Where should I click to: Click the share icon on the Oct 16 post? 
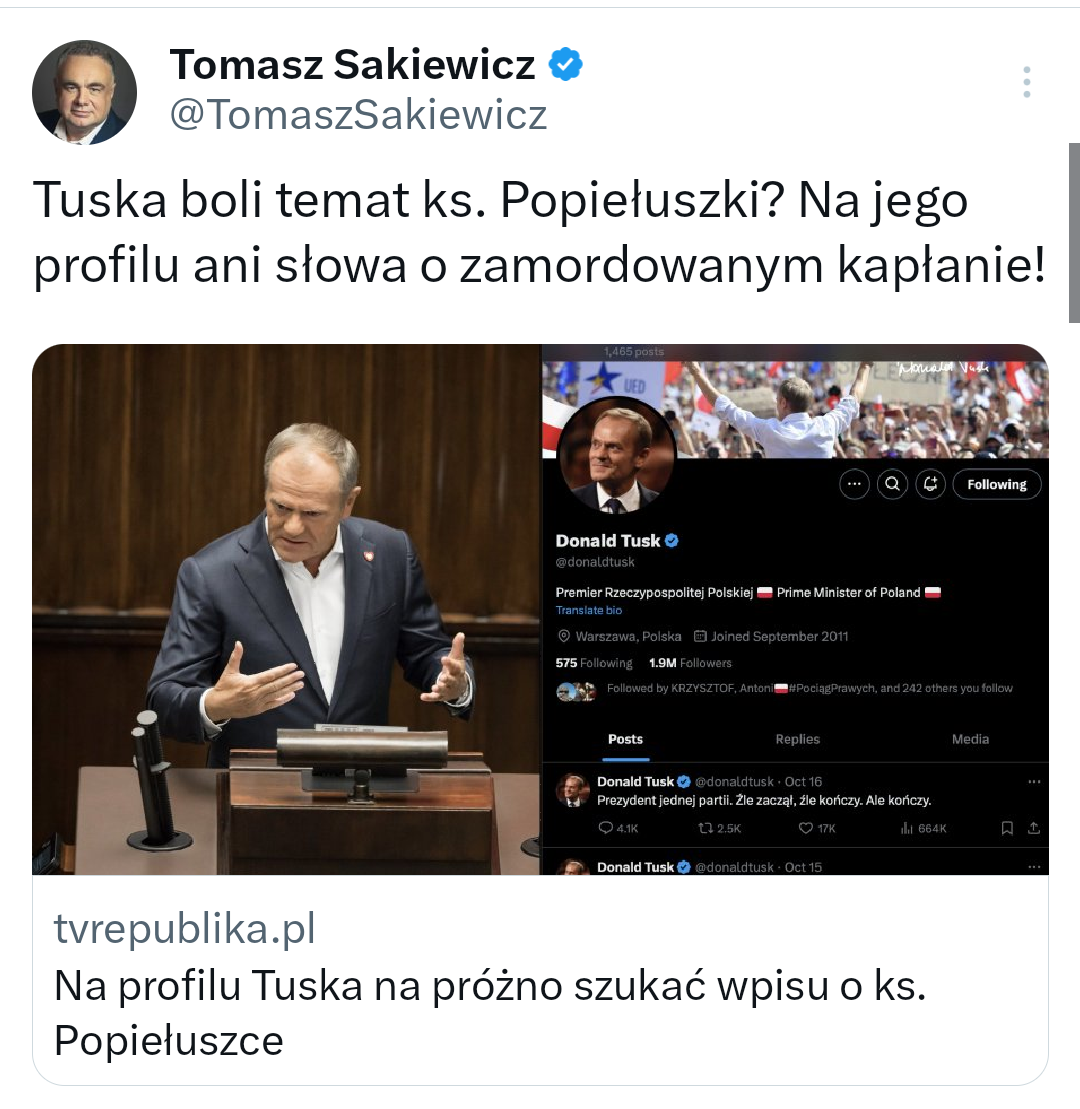pyautogui.click(x=1034, y=828)
